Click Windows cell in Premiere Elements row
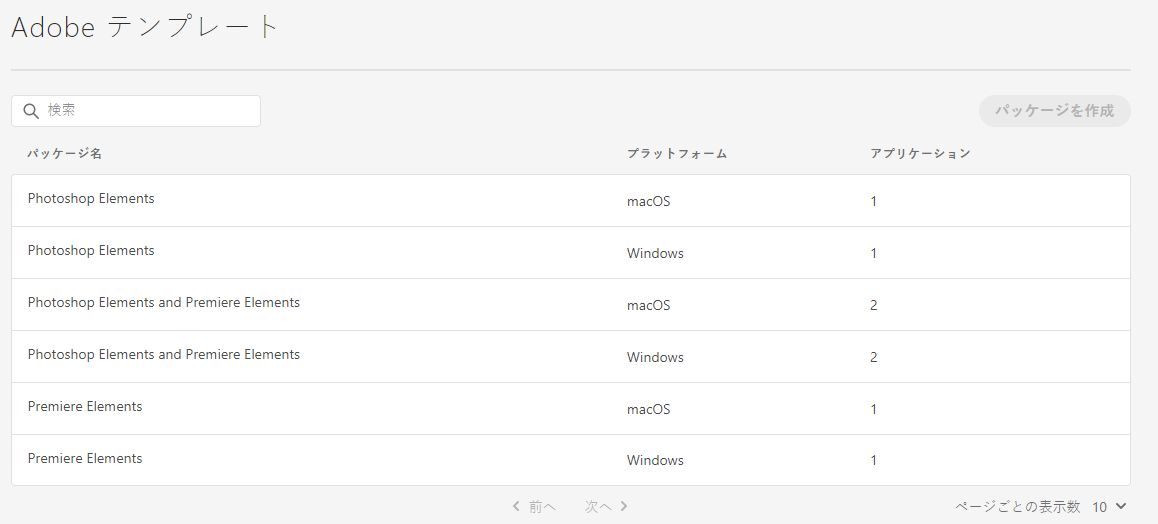Image resolution: width=1158 pixels, height=524 pixels. (x=655, y=461)
